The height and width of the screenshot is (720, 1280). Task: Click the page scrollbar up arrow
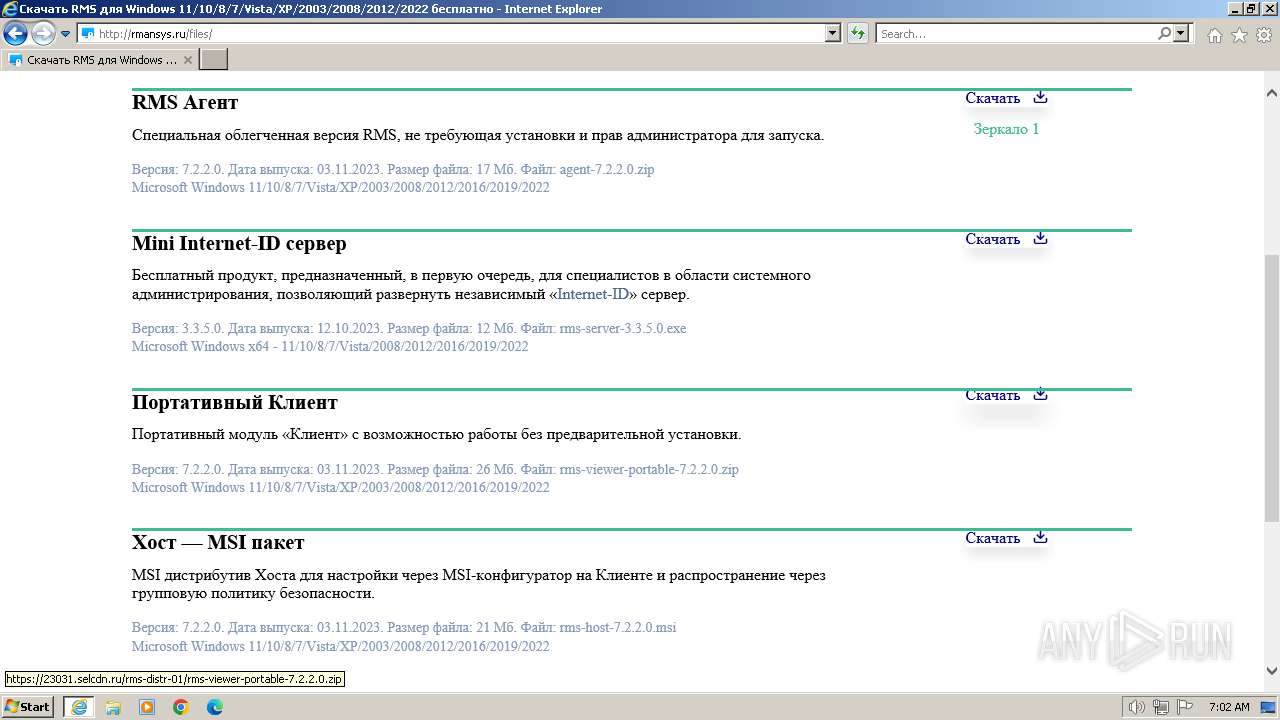[x=1272, y=93]
